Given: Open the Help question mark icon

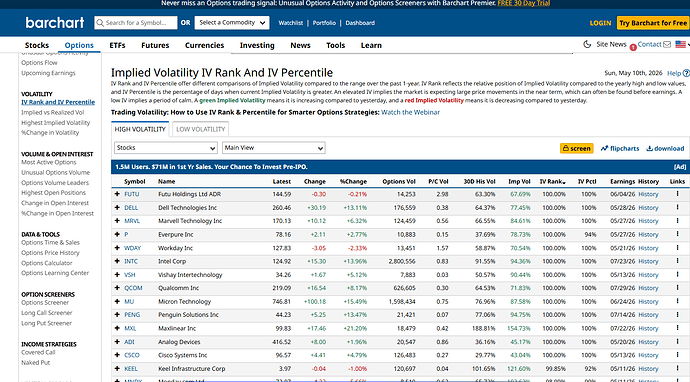Looking at the screenshot, I should pos(686,73).
